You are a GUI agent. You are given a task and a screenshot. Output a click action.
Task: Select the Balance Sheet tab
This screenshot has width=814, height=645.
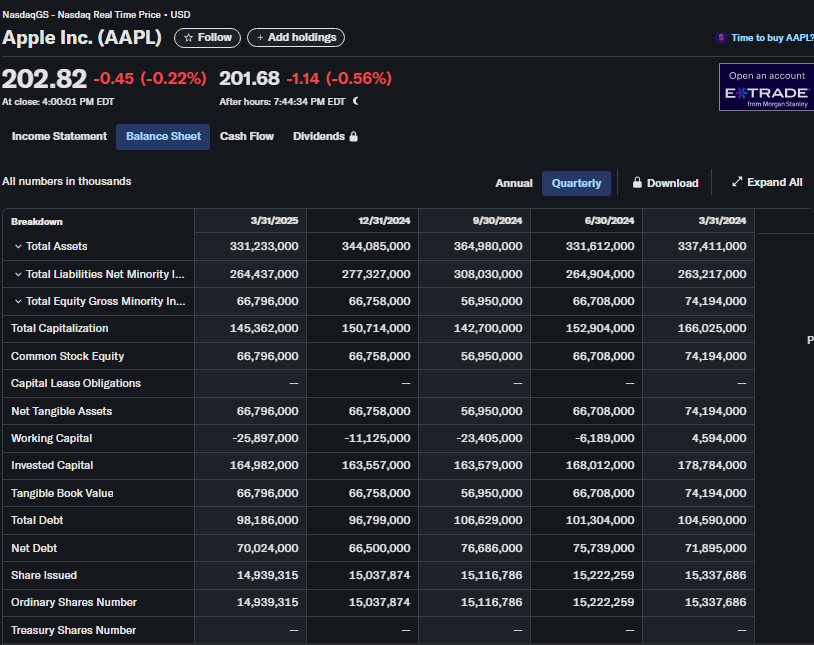[163, 137]
